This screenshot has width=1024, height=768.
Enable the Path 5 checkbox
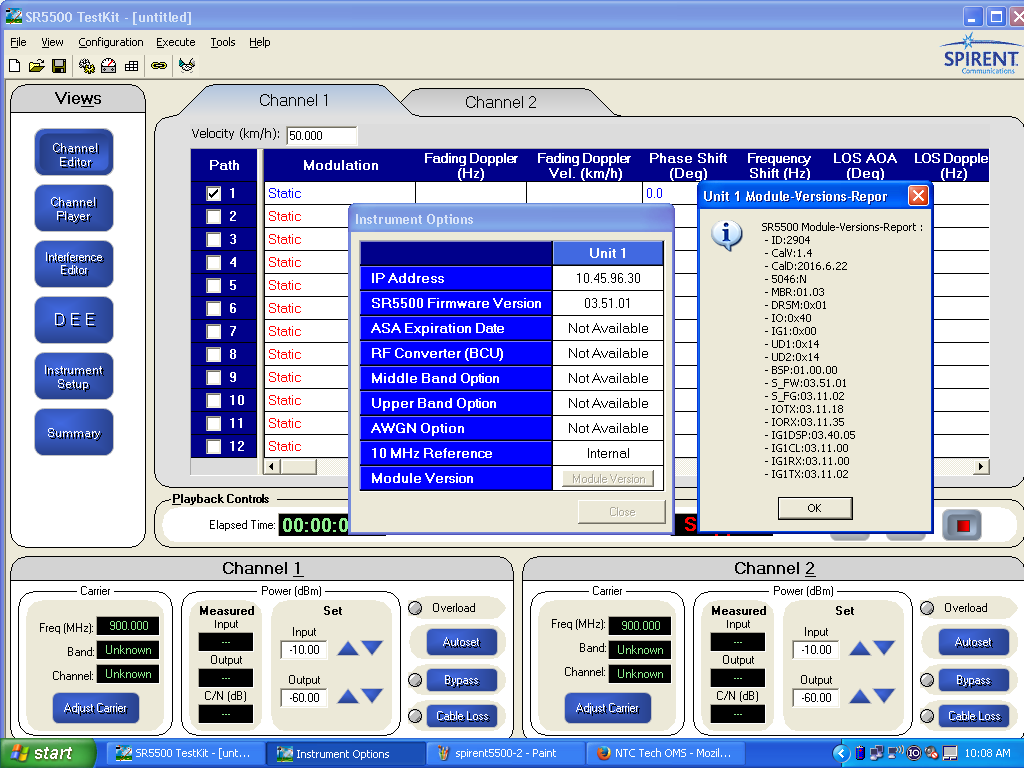click(x=213, y=286)
